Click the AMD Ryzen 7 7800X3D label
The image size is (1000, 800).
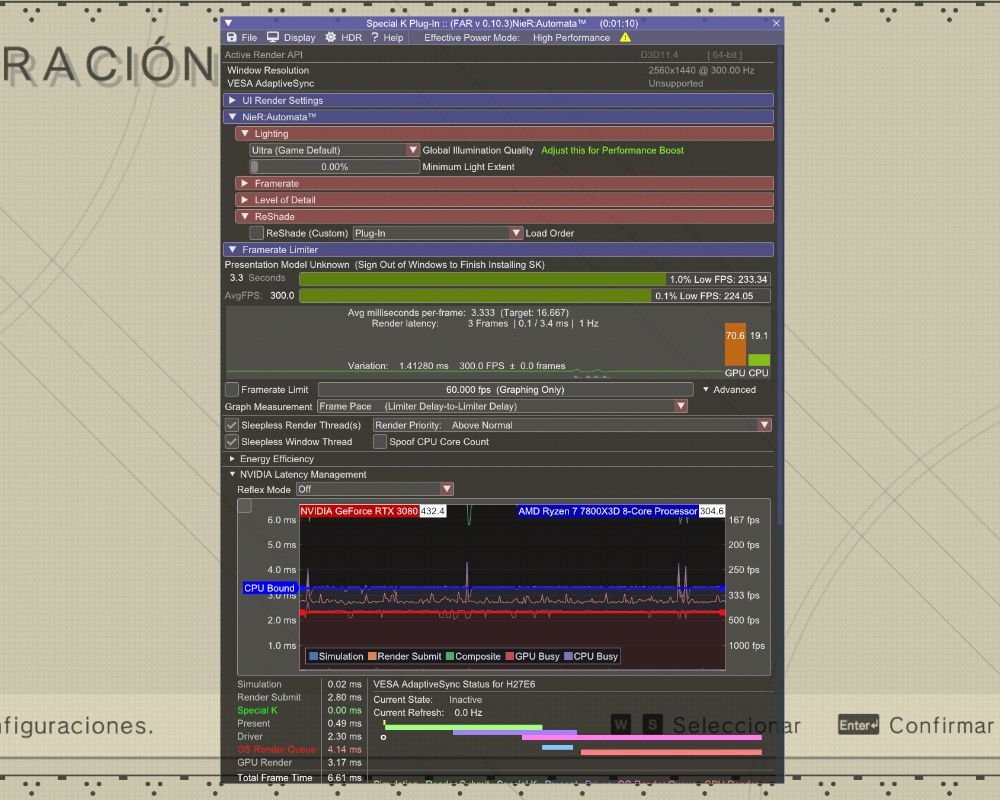point(607,511)
